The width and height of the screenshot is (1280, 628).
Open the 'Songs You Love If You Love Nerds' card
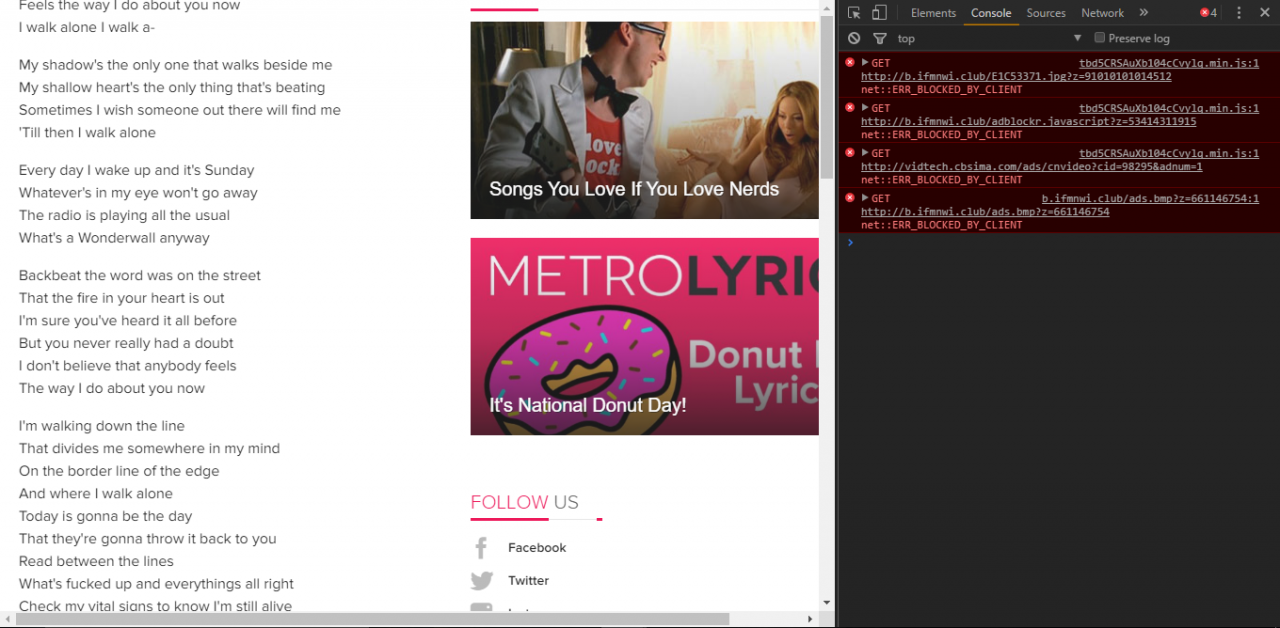[644, 120]
